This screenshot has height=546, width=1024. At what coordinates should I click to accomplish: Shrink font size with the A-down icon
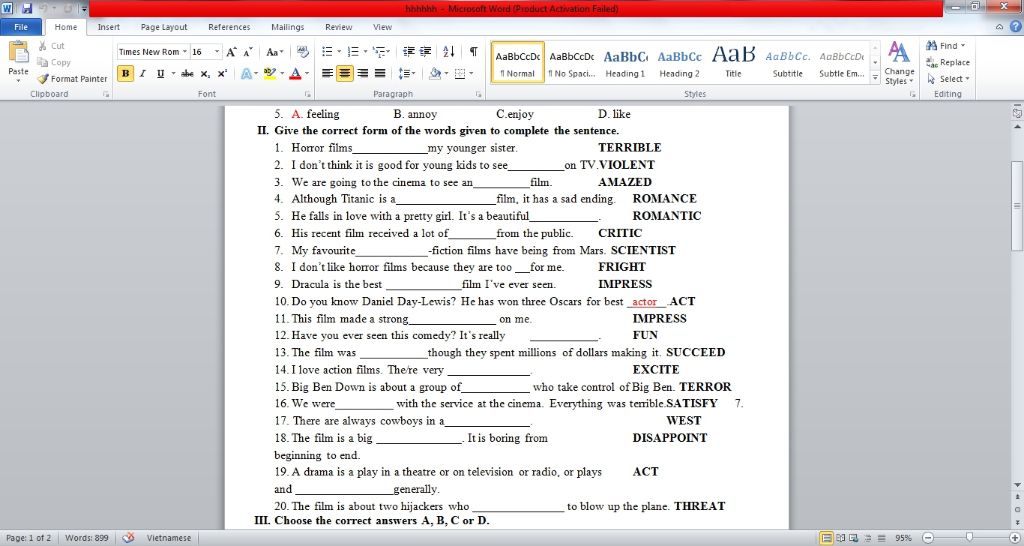pyautogui.click(x=248, y=52)
